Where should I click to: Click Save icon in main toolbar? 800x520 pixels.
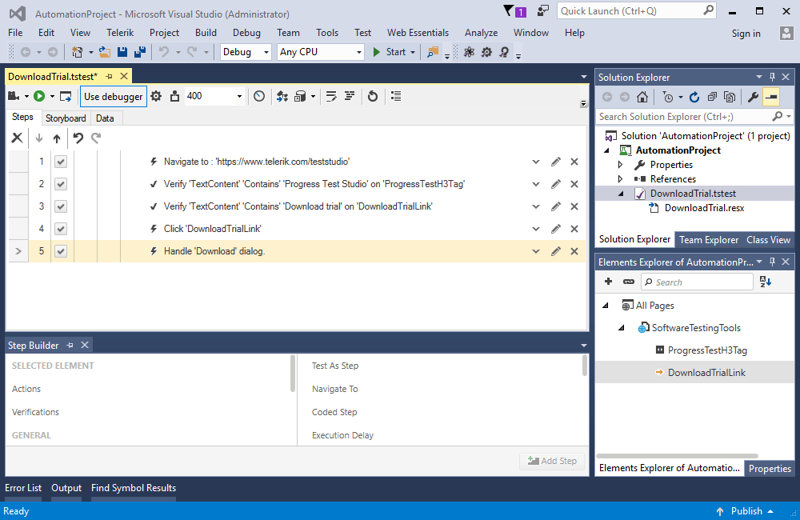[x=122, y=52]
